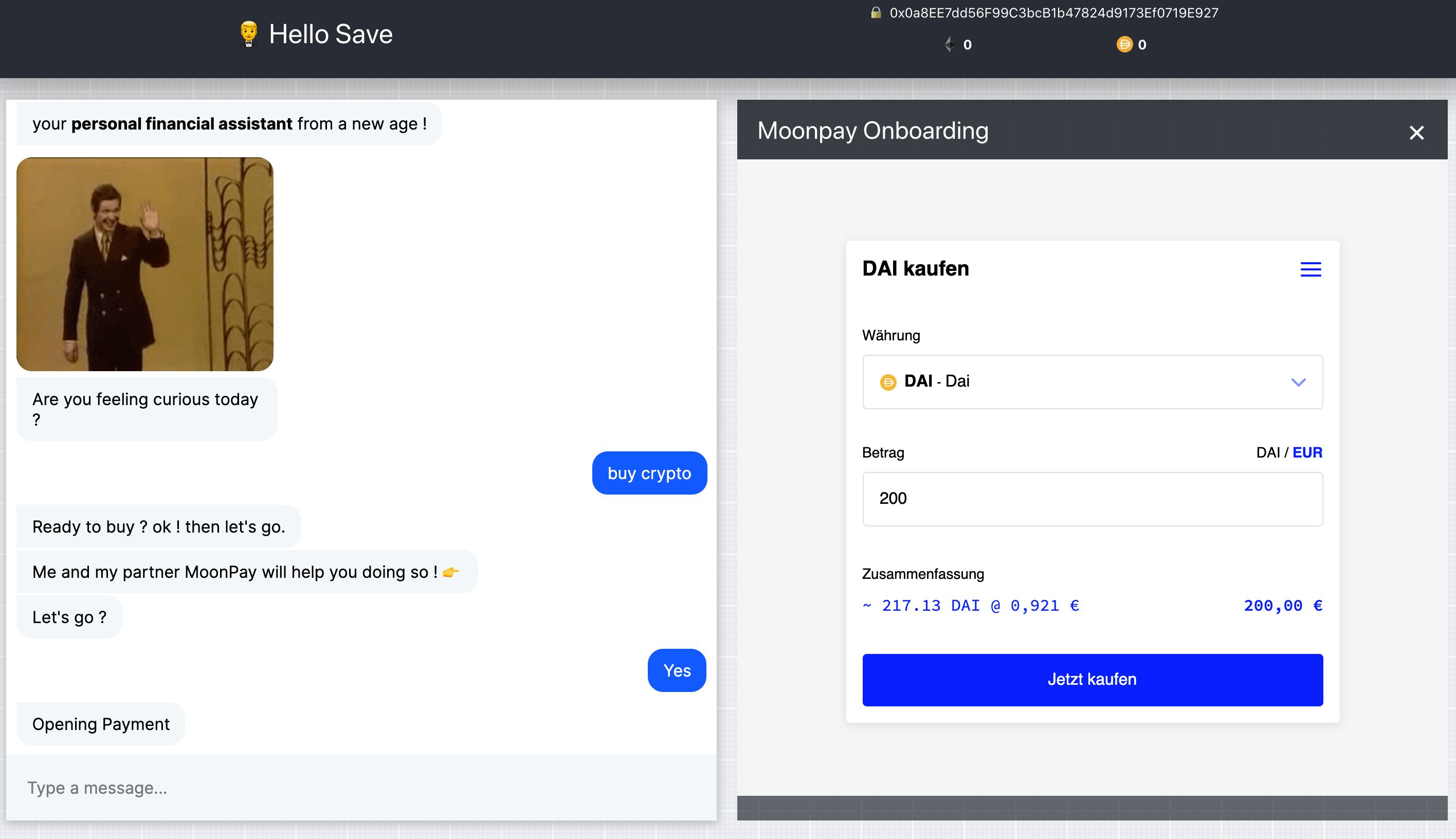The height and width of the screenshot is (839, 1456).
Task: Click the buy crypto chat button
Action: coord(649,473)
